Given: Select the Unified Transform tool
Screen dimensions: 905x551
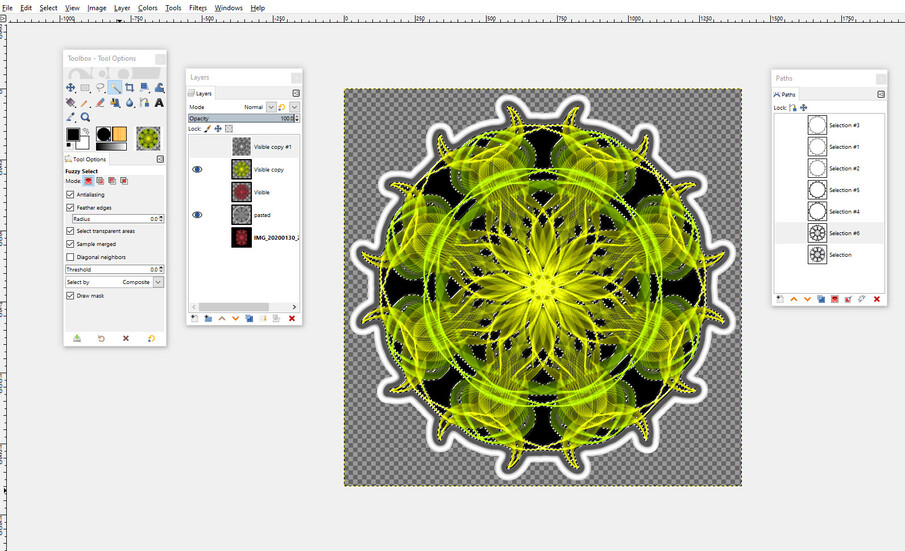Looking at the screenshot, I should tap(144, 88).
